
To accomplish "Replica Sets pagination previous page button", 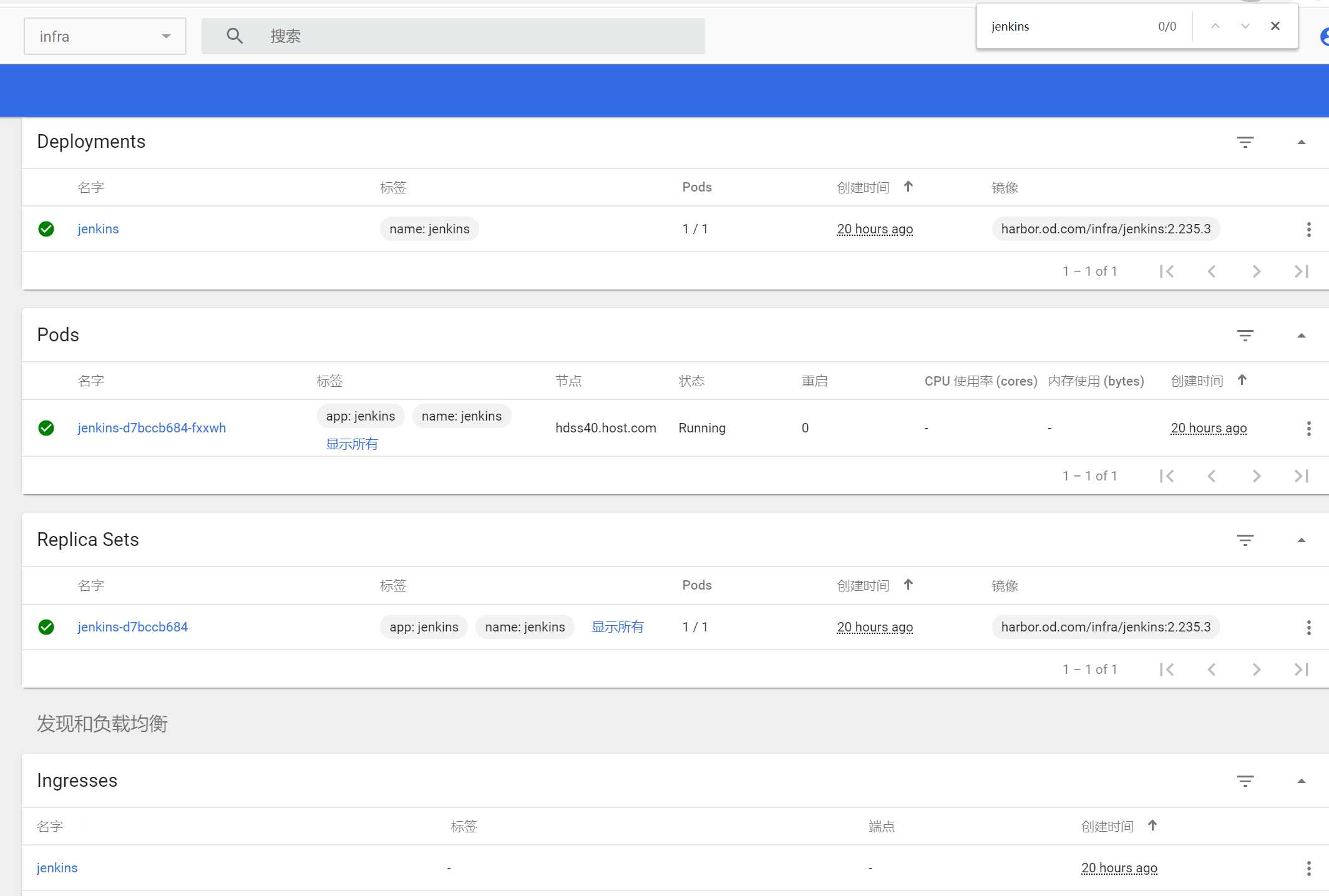I will pyautogui.click(x=1211, y=670).
